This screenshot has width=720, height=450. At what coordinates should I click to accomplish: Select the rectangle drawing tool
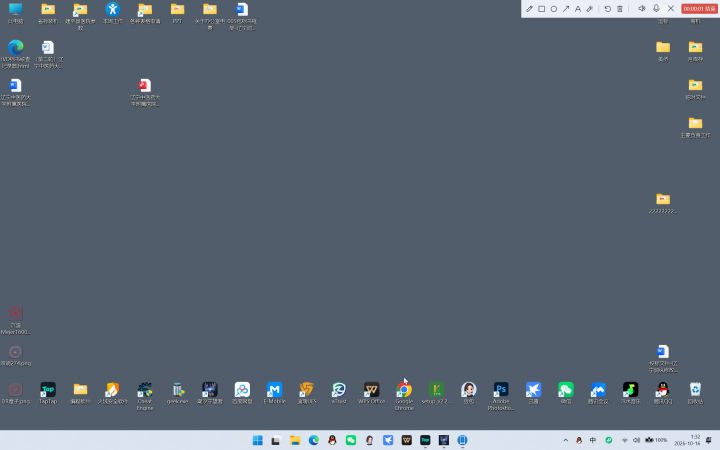pos(542,9)
